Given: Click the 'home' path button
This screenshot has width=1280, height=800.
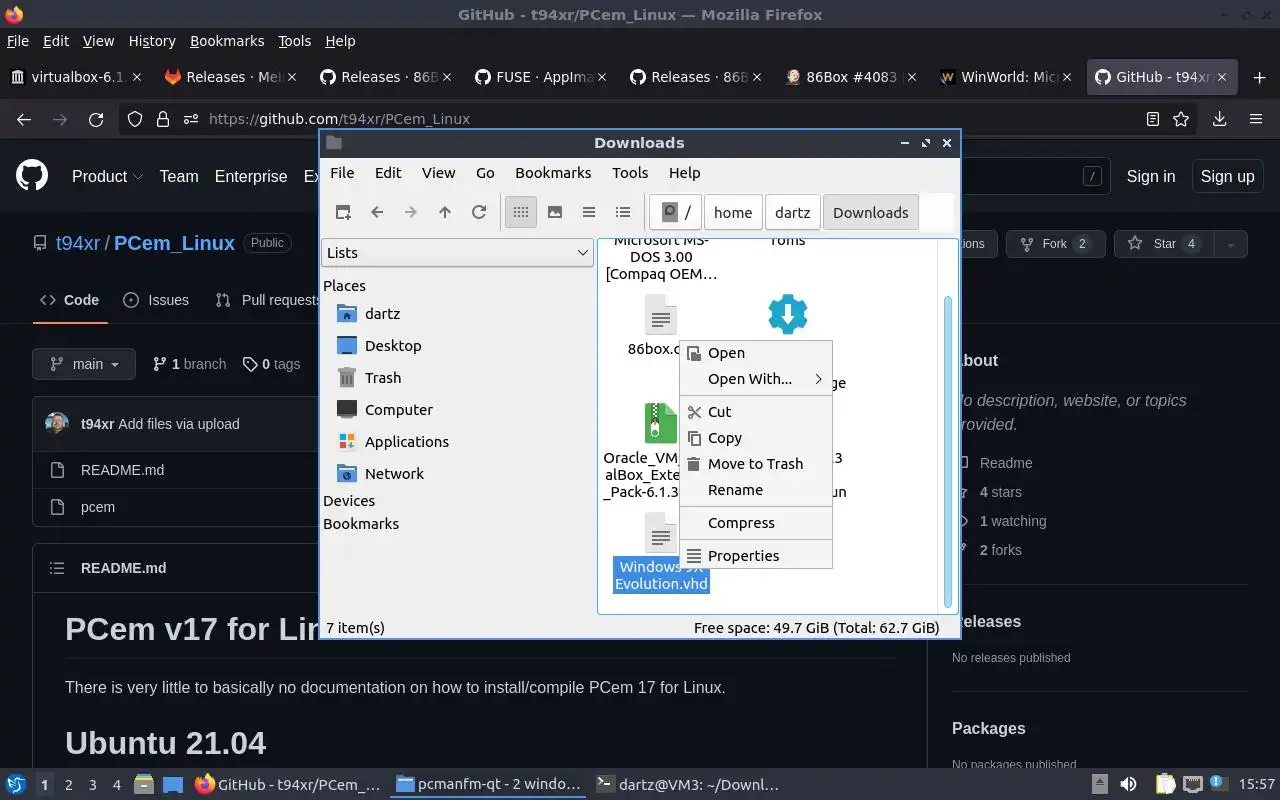Looking at the screenshot, I should click(x=733, y=212).
